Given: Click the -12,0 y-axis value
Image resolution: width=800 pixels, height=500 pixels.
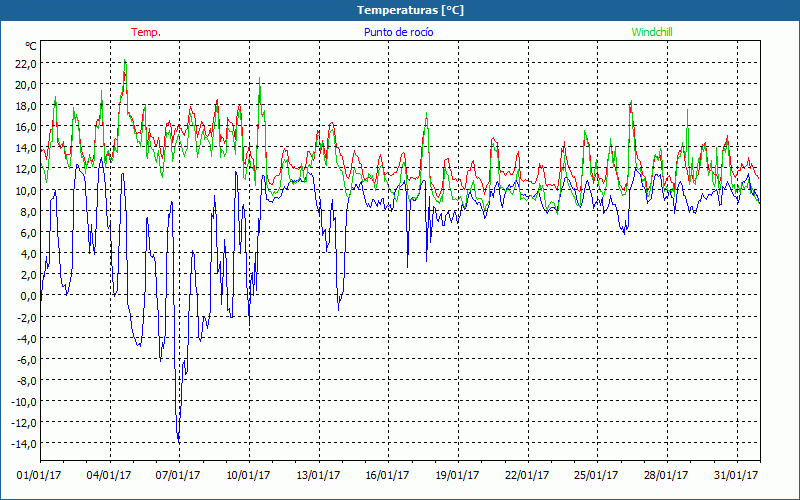Looking at the screenshot, I should pyautogui.click(x=24, y=423).
